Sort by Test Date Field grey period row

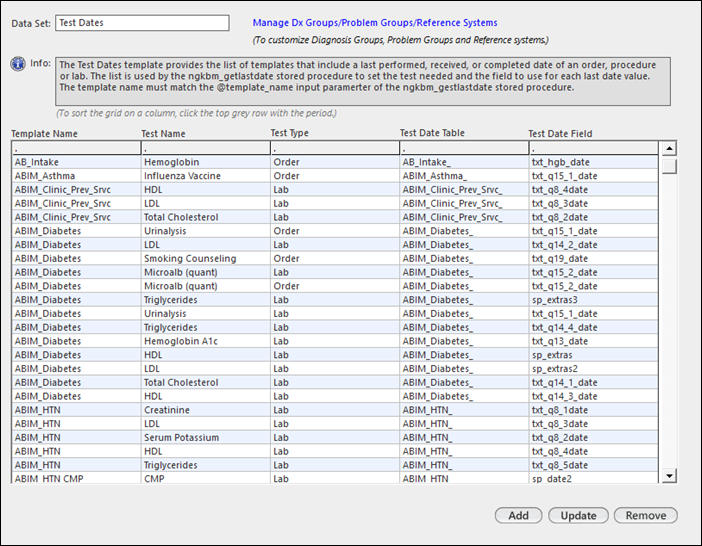[x=594, y=148]
